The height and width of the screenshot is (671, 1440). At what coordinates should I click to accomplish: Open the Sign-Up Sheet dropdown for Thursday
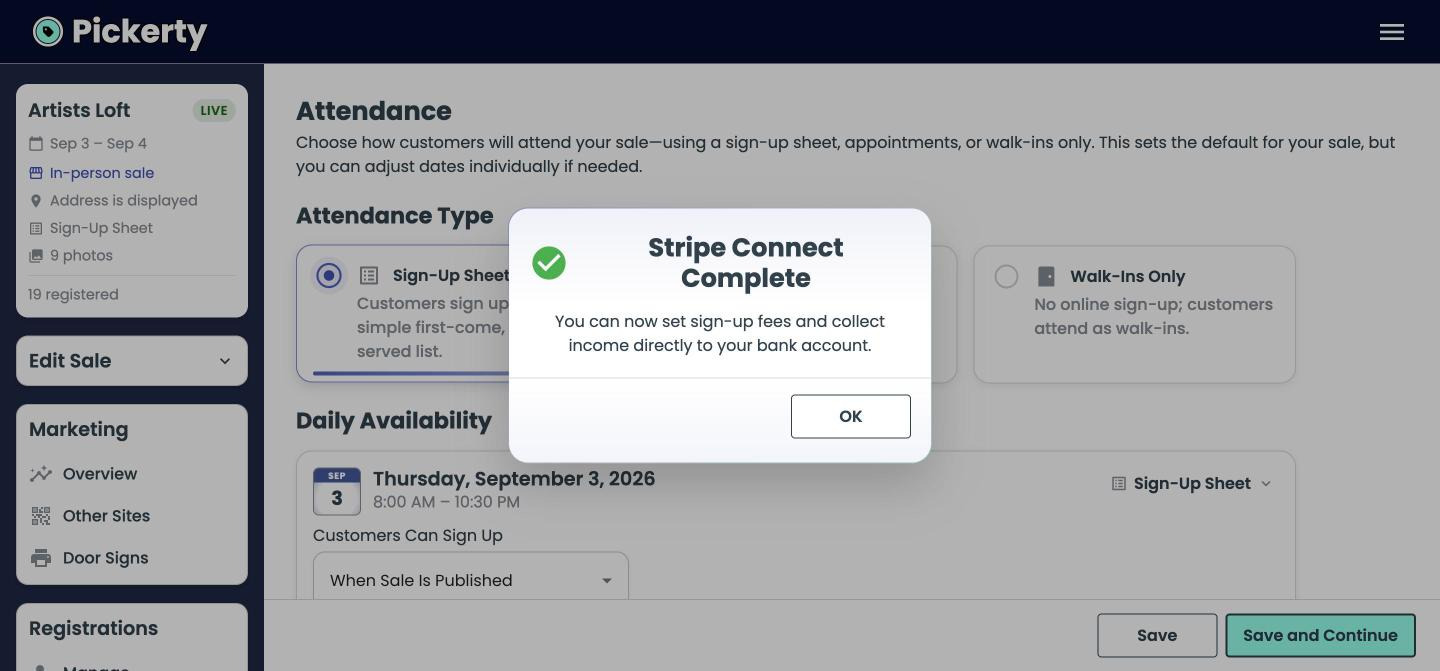click(x=1192, y=484)
